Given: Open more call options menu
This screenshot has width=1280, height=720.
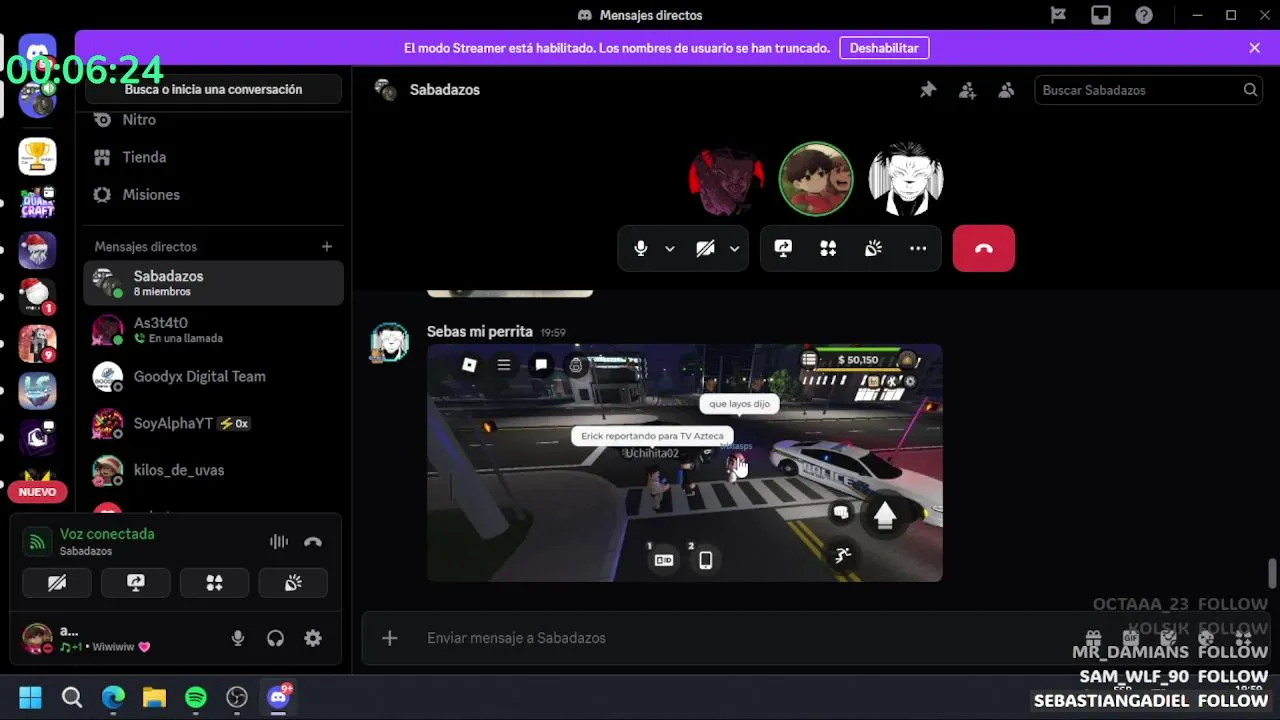Looking at the screenshot, I should [918, 249].
